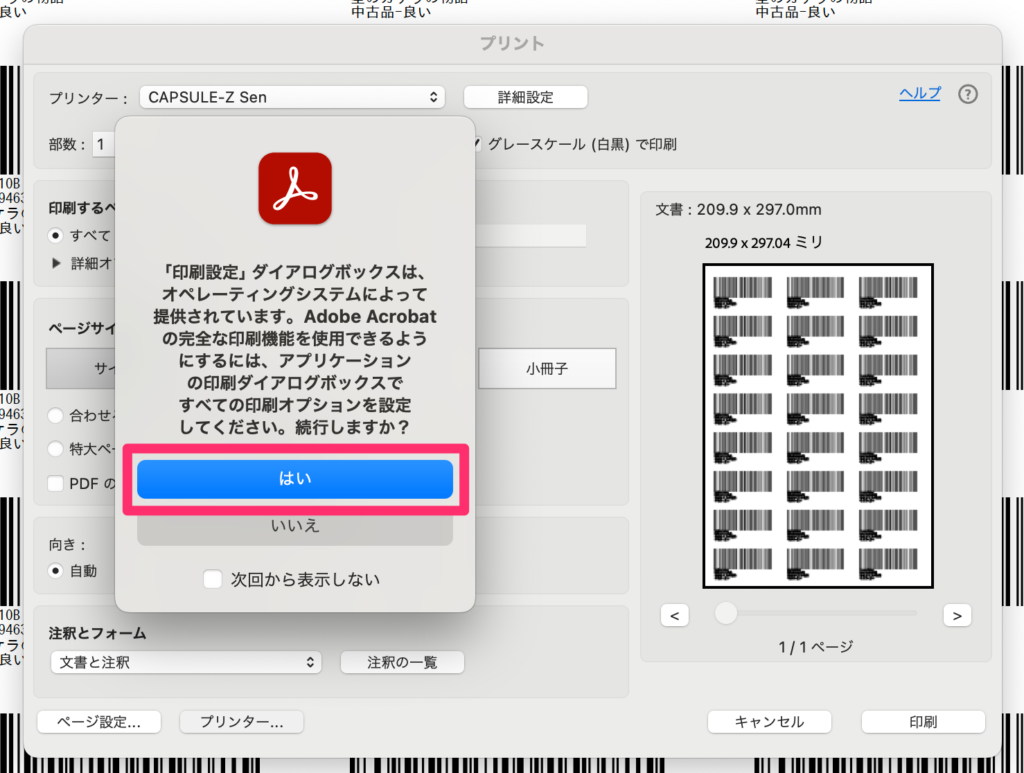Confirm with the はい button
1024x773 pixels.
(295, 479)
